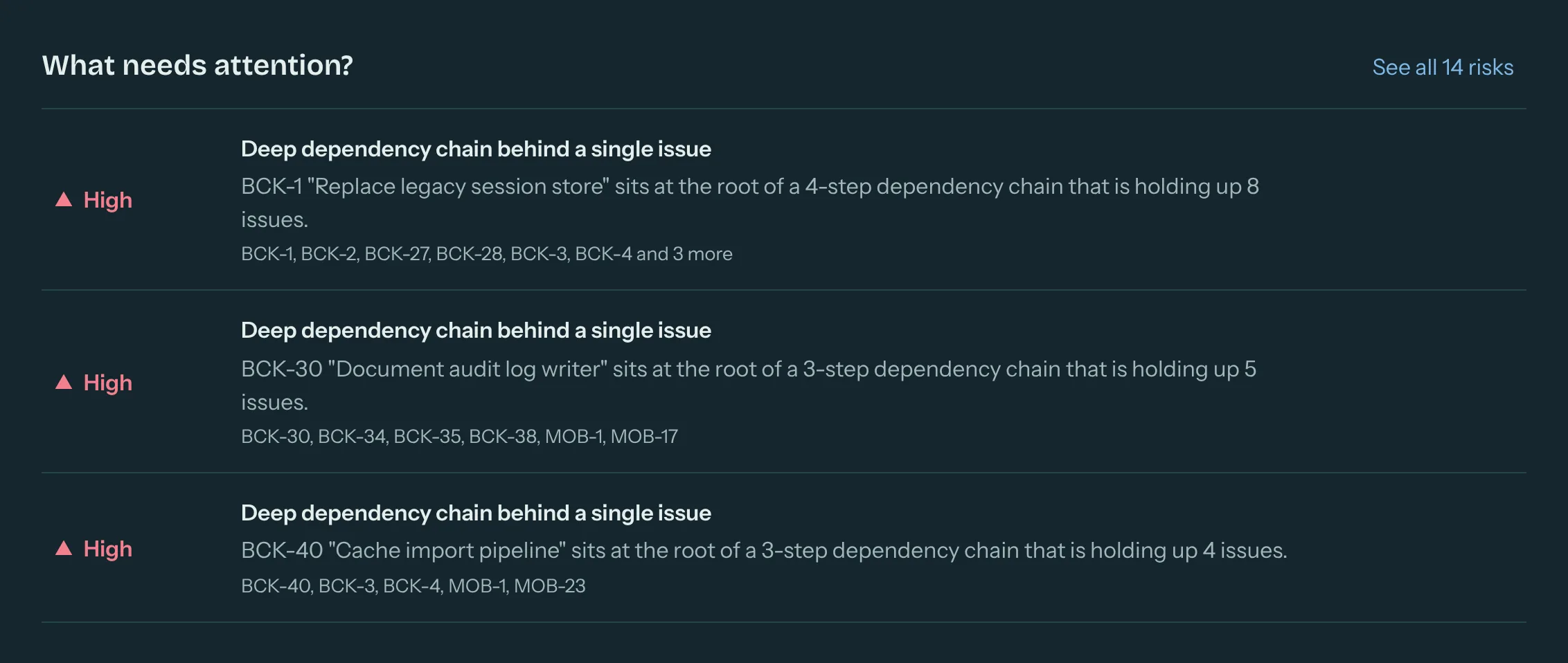This screenshot has height=663, width=1568.
Task: Open the first 'Deep dependency chain' risk title
Action: tap(476, 149)
